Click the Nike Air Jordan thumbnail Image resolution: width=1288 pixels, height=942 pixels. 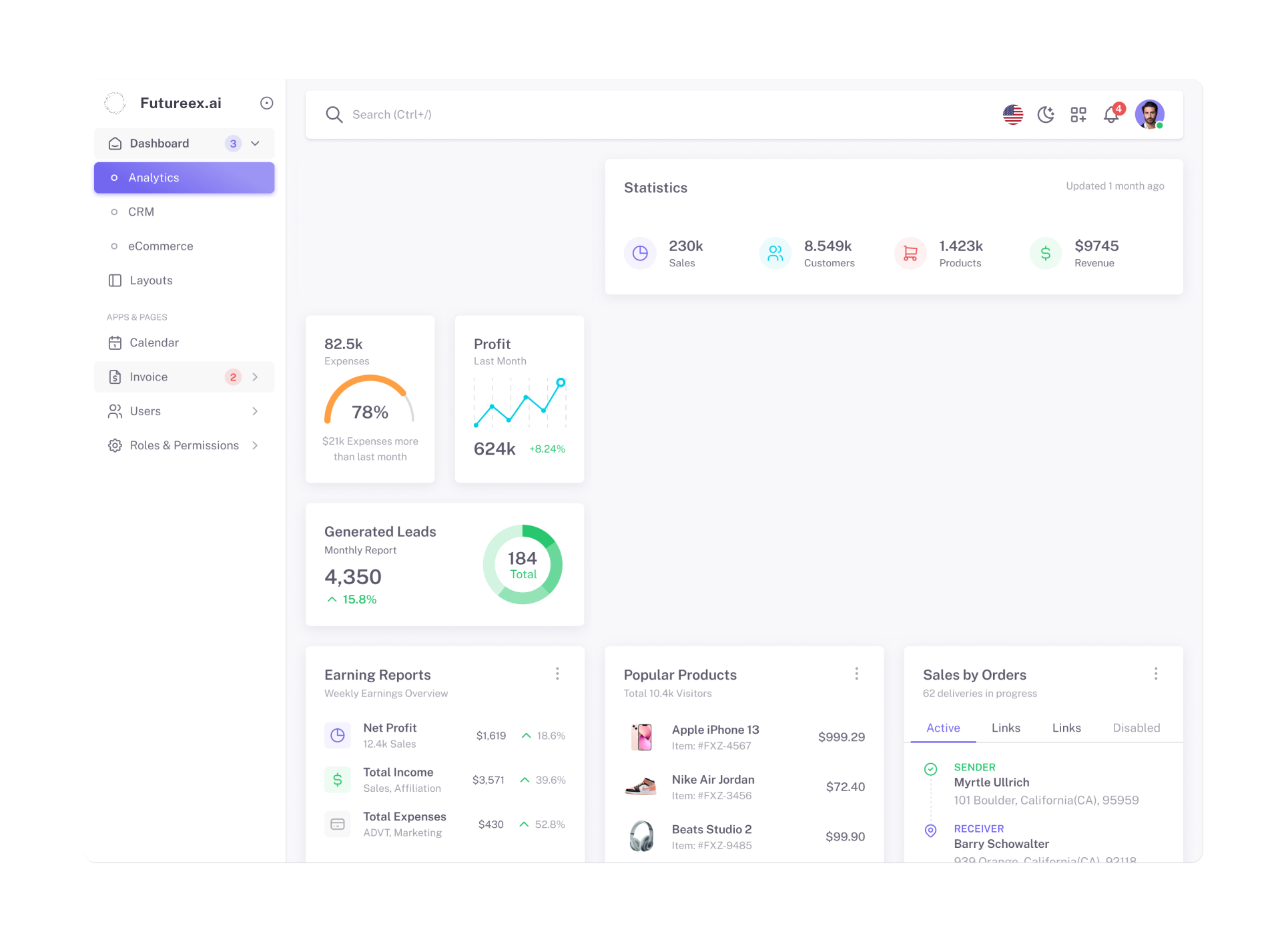641,786
